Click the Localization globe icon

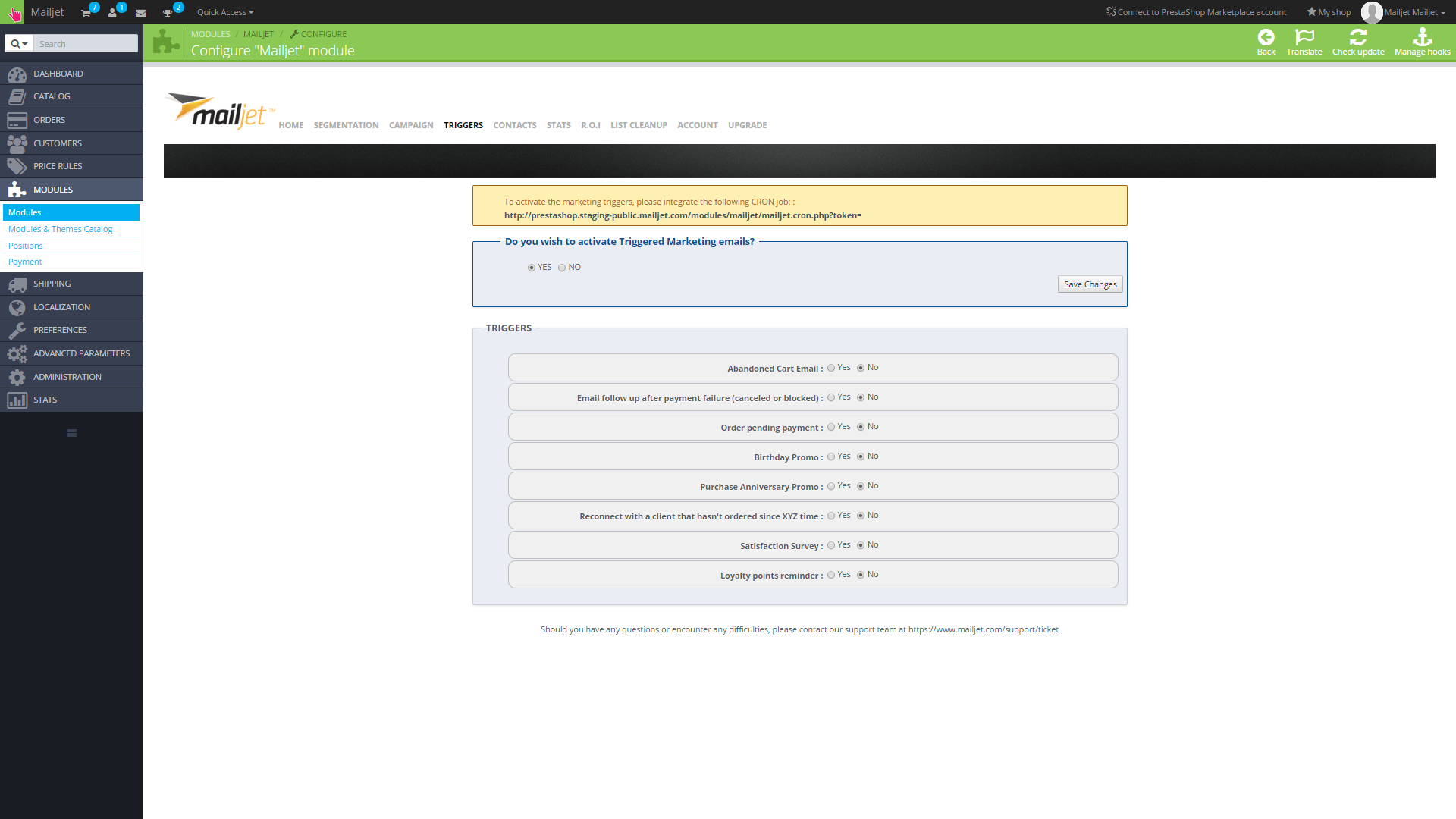click(x=17, y=307)
